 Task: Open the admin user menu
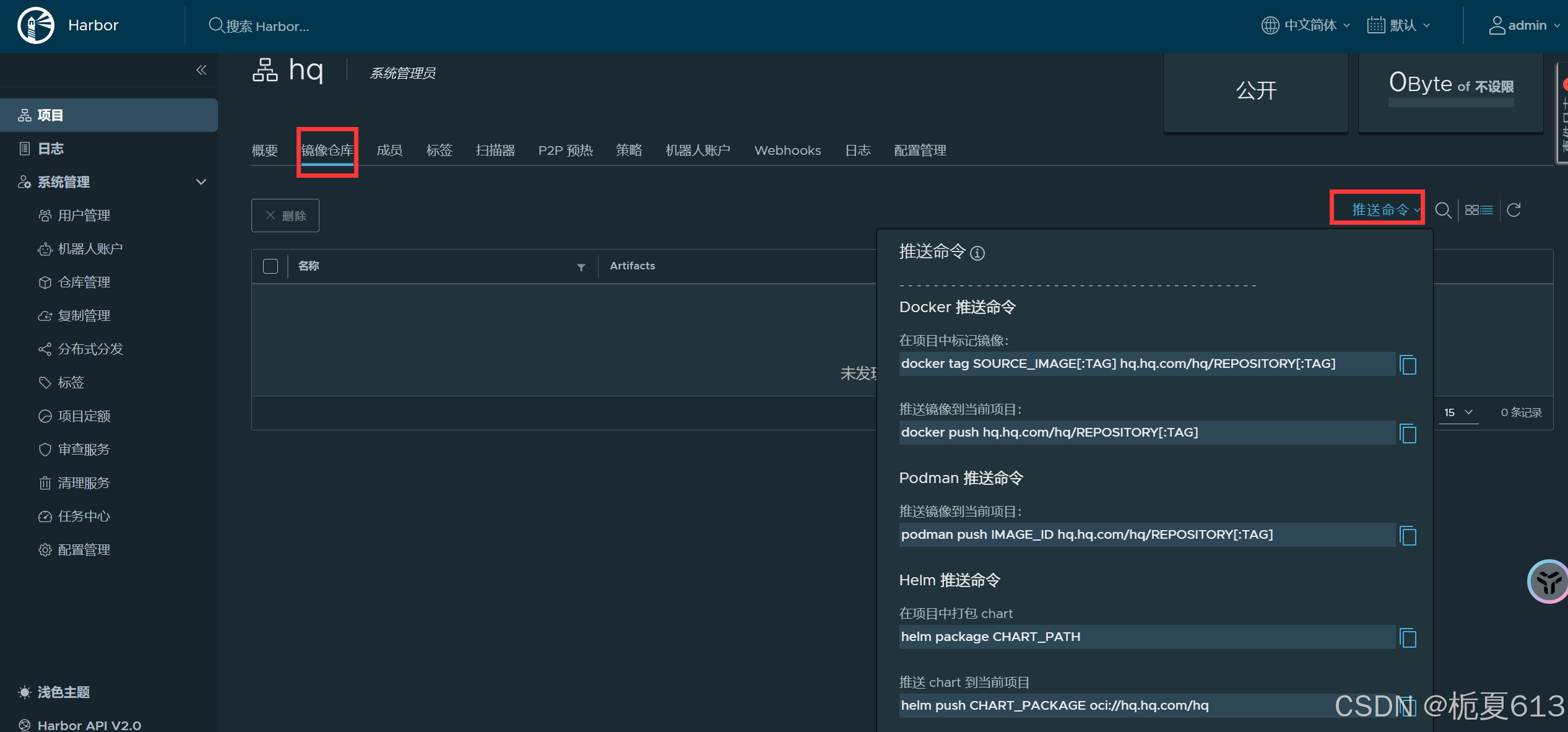pyautogui.click(x=1524, y=25)
